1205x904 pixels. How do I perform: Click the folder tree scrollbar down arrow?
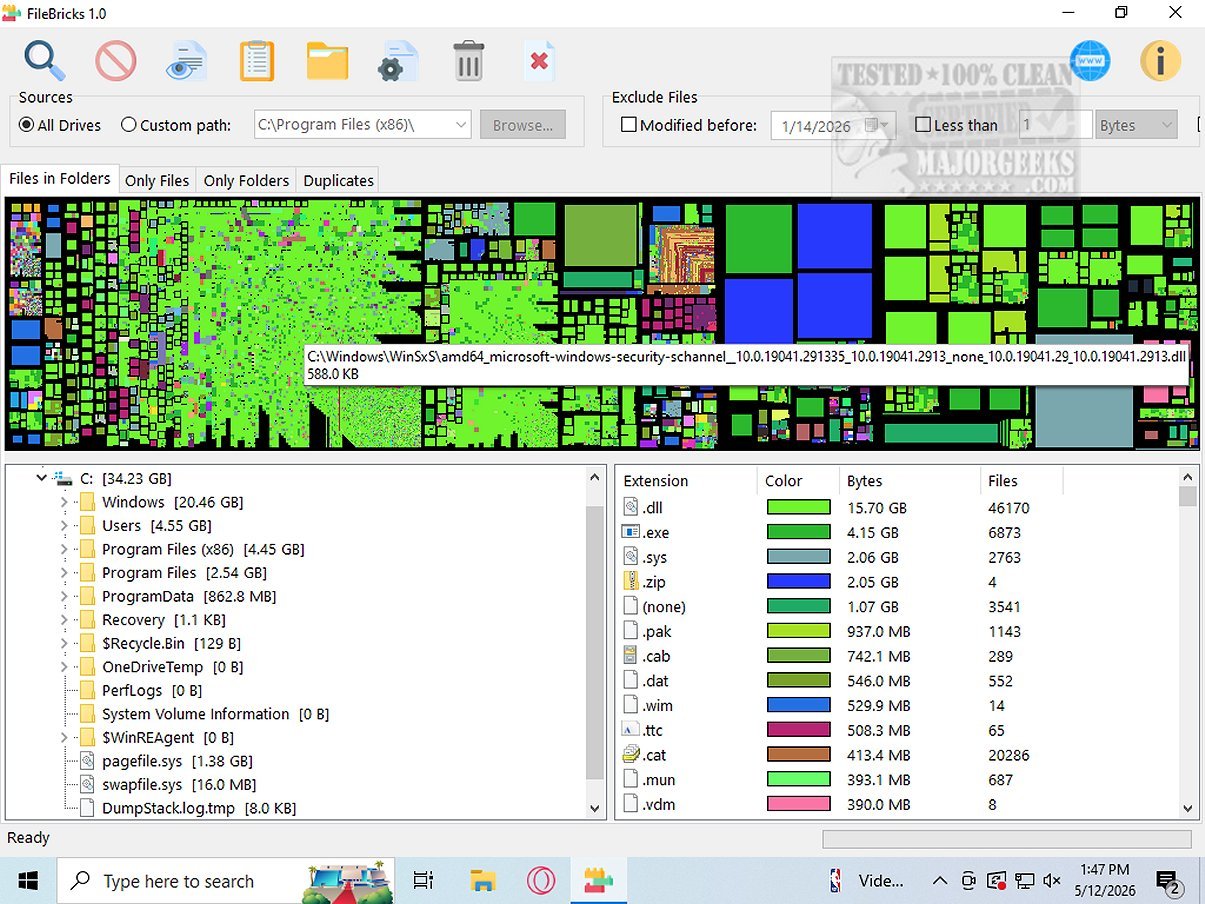[x=595, y=808]
